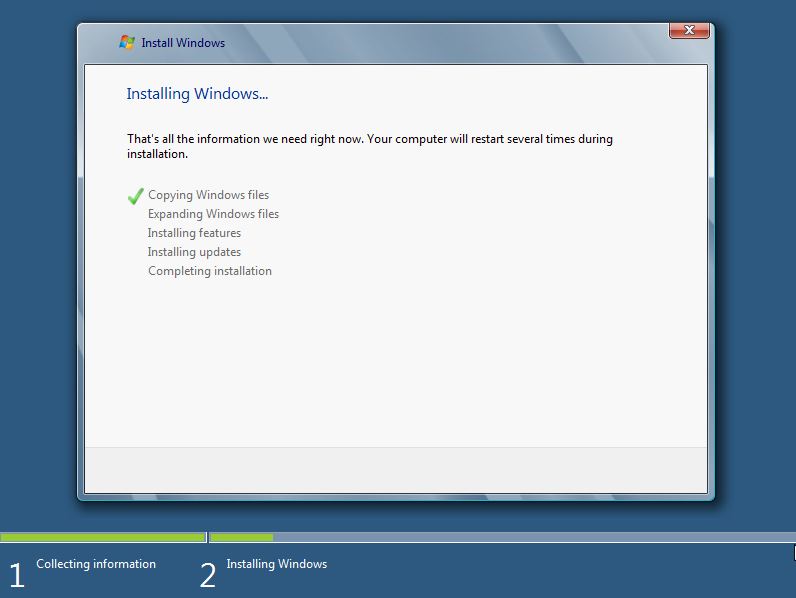Click the stage number 1

[17, 575]
